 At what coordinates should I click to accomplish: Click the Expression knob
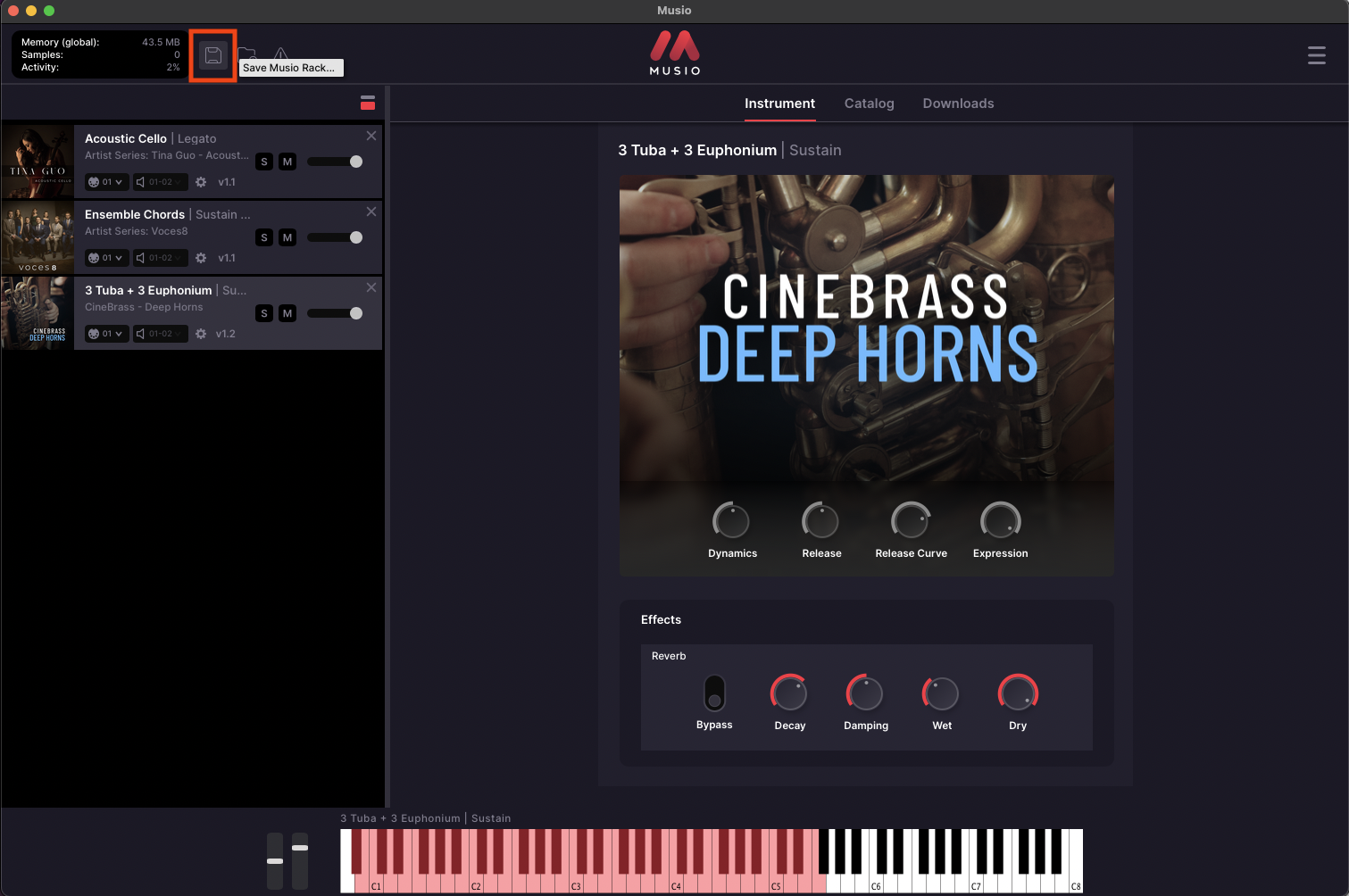(x=1000, y=520)
